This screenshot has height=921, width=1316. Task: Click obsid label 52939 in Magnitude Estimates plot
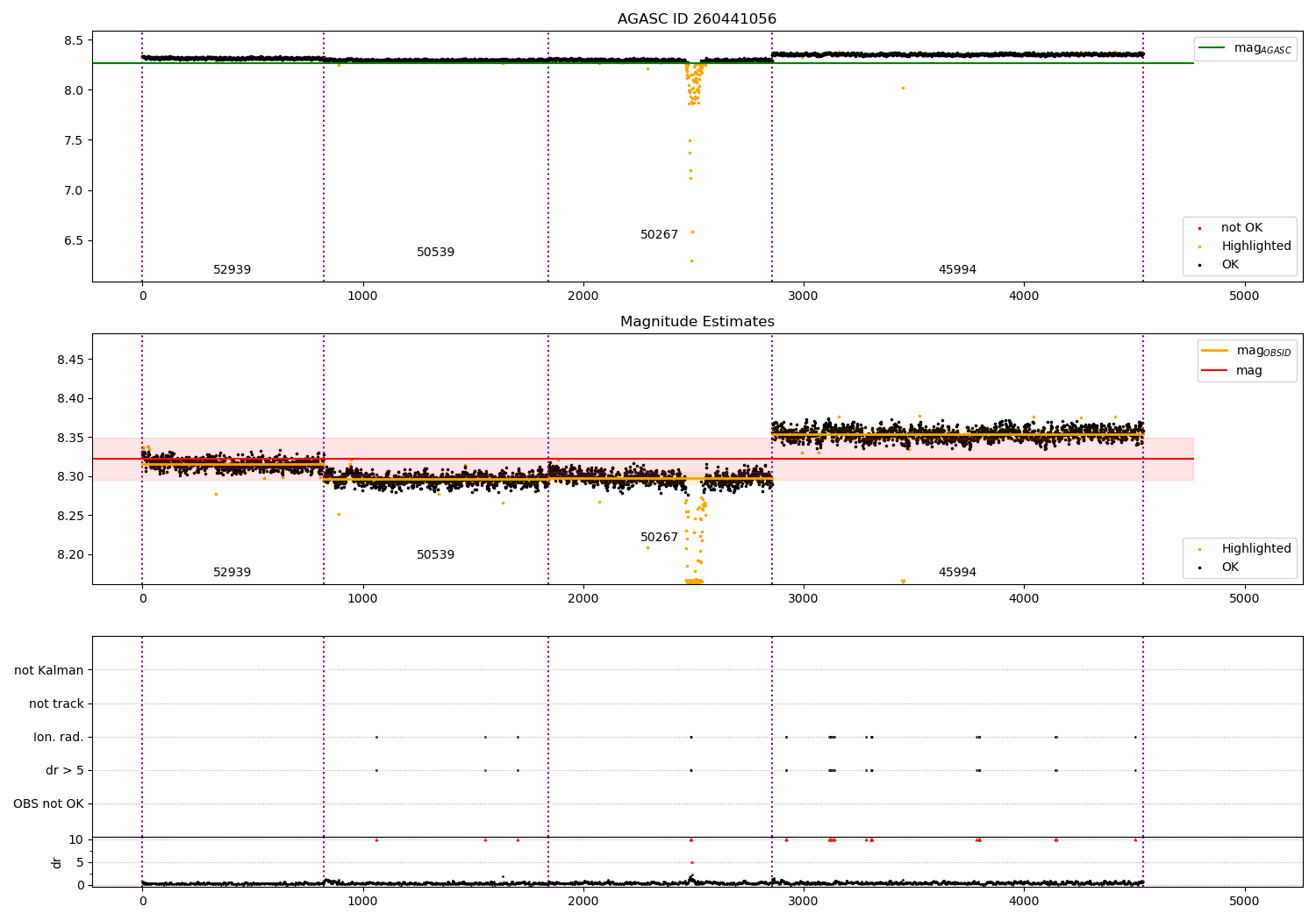(x=232, y=573)
